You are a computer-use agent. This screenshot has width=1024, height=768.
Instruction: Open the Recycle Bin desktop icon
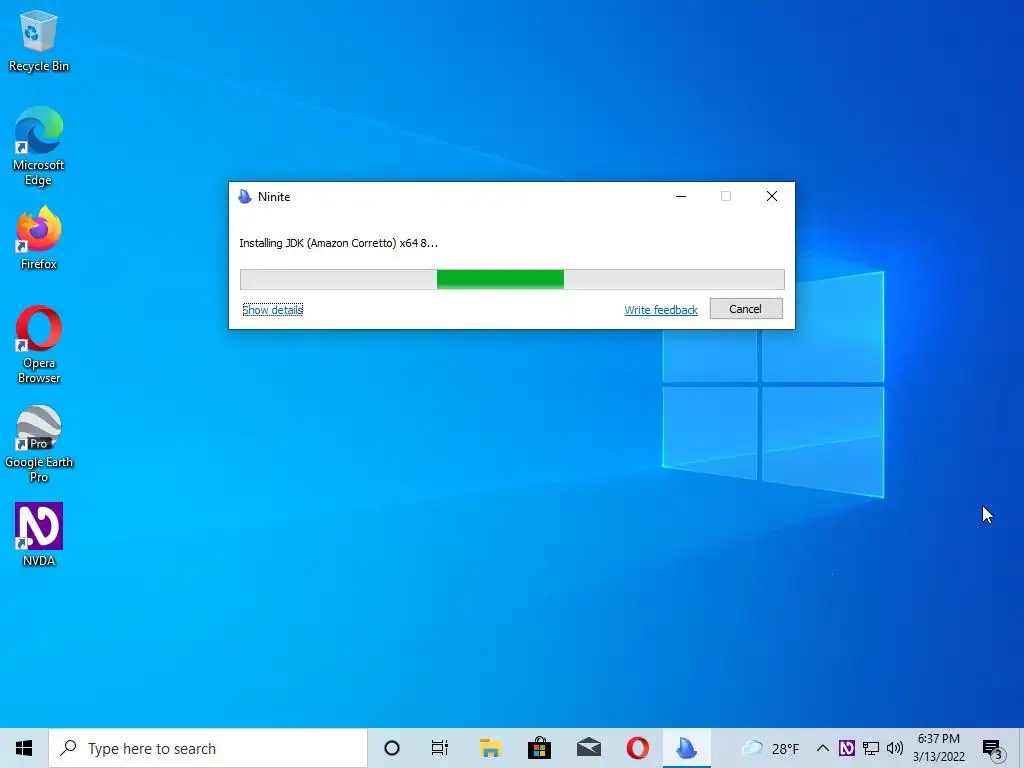[39, 40]
